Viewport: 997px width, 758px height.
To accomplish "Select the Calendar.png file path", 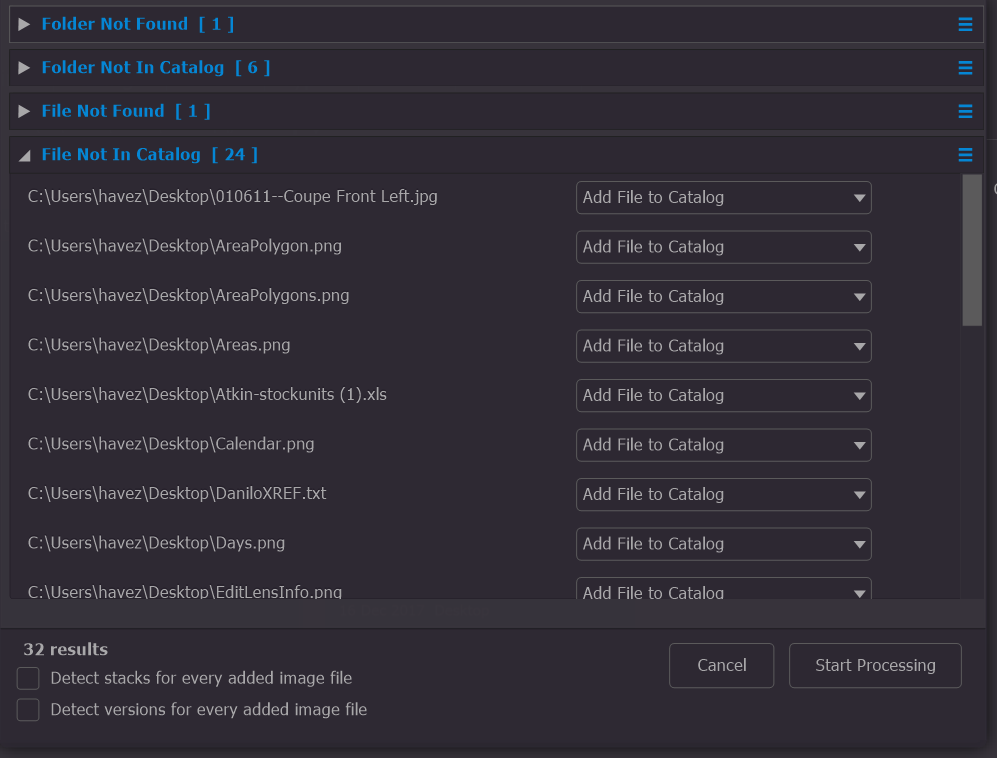I will pyautogui.click(x=171, y=444).
